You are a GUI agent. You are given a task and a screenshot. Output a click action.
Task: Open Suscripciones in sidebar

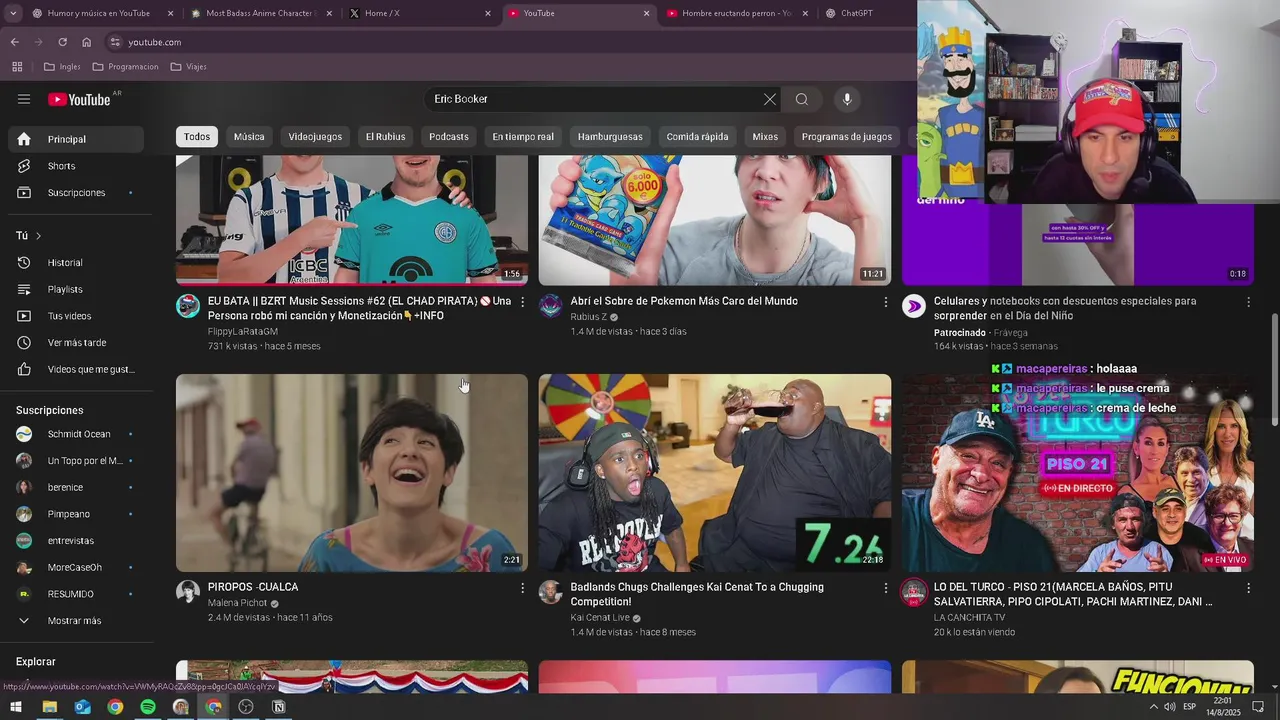[76, 193]
